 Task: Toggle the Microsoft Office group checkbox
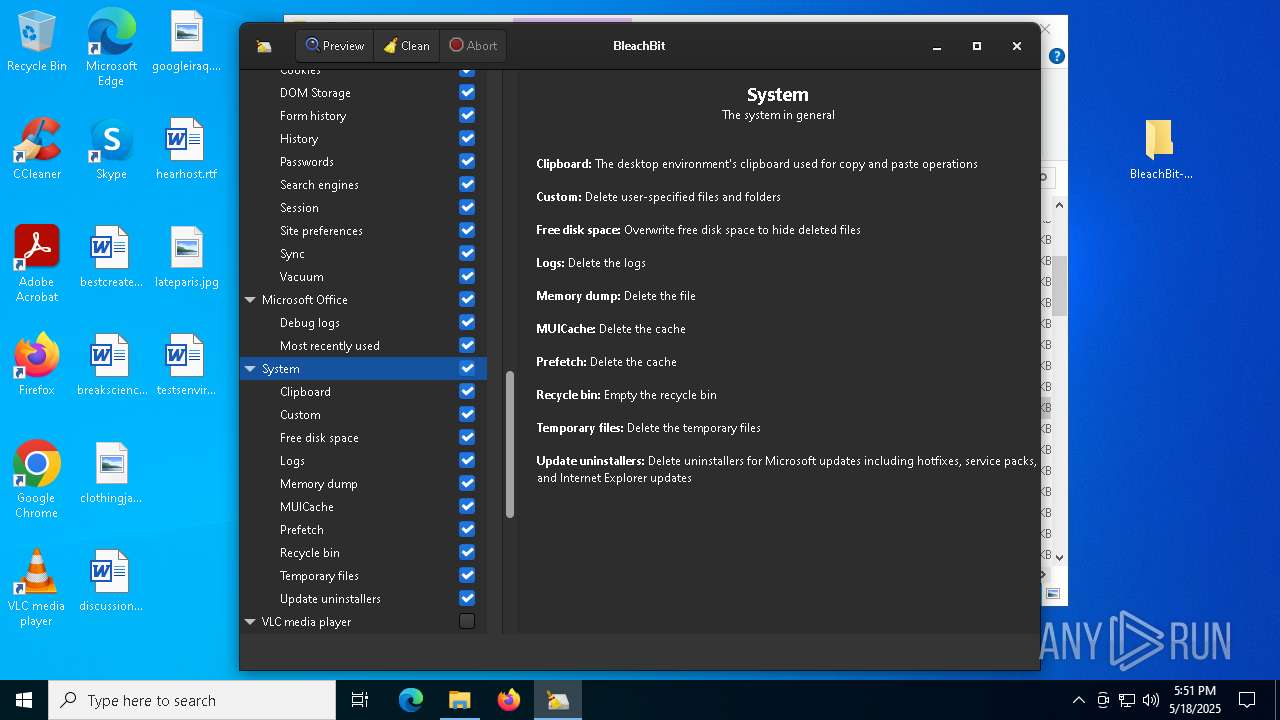[467, 299]
